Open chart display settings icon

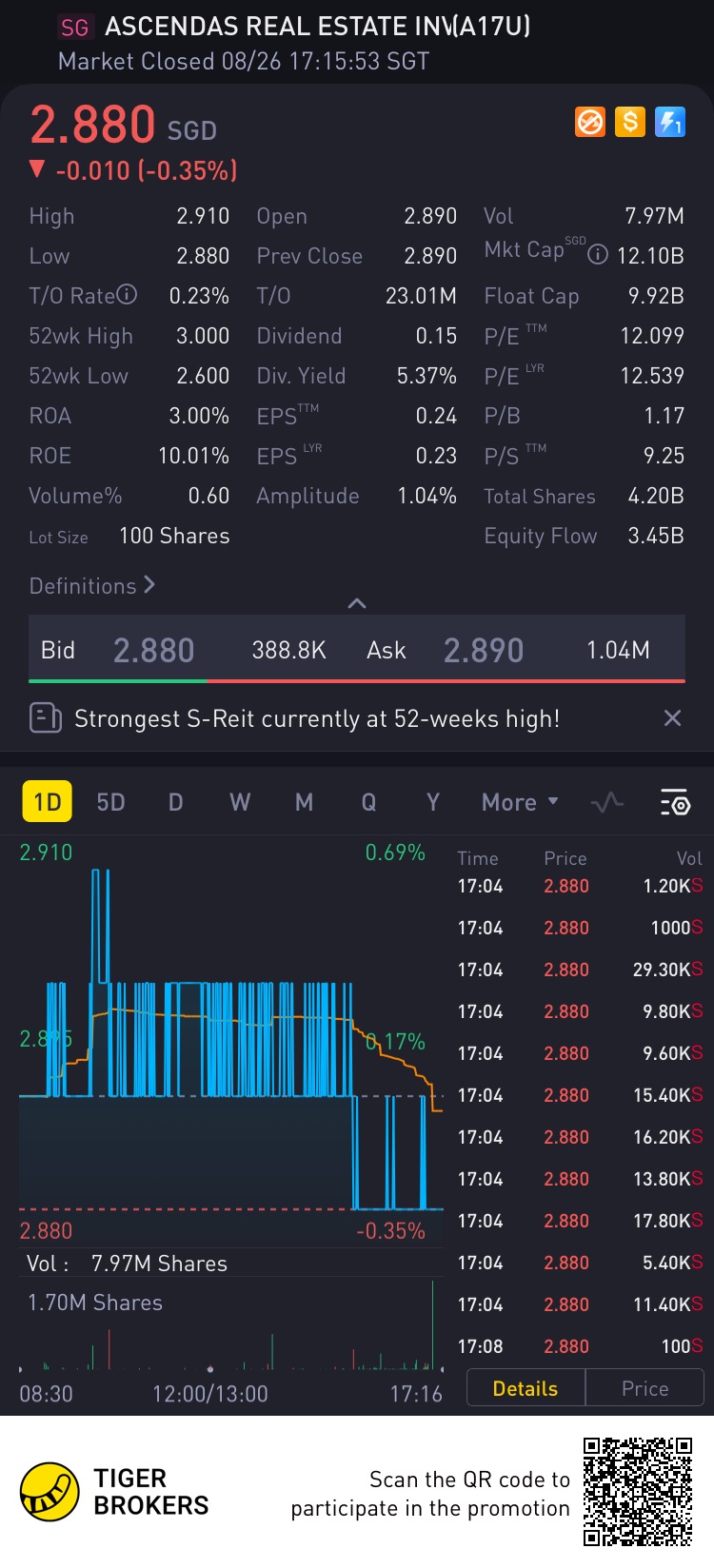pos(675,803)
